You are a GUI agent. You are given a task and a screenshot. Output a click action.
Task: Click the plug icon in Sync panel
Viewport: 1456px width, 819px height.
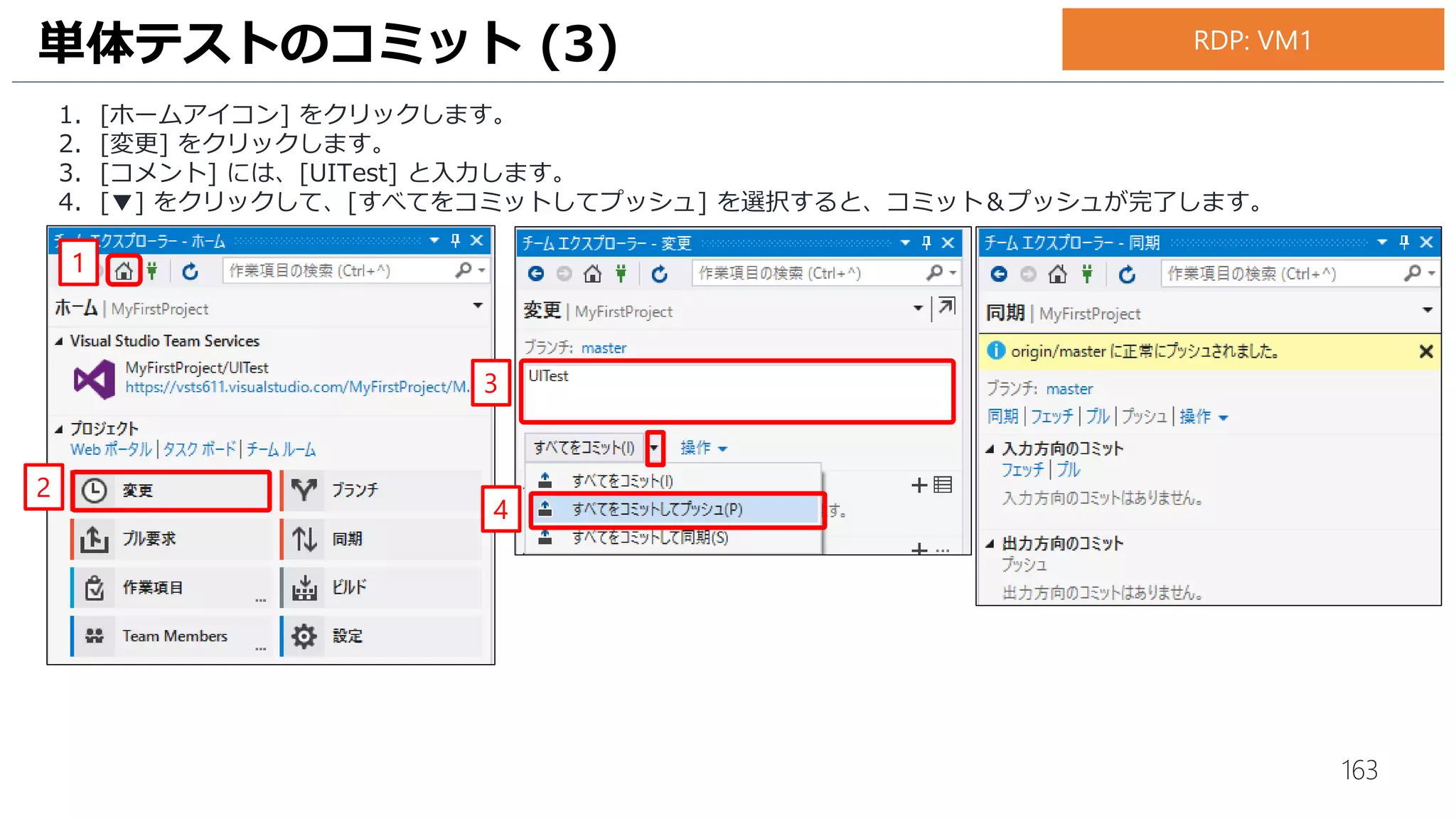(1086, 274)
